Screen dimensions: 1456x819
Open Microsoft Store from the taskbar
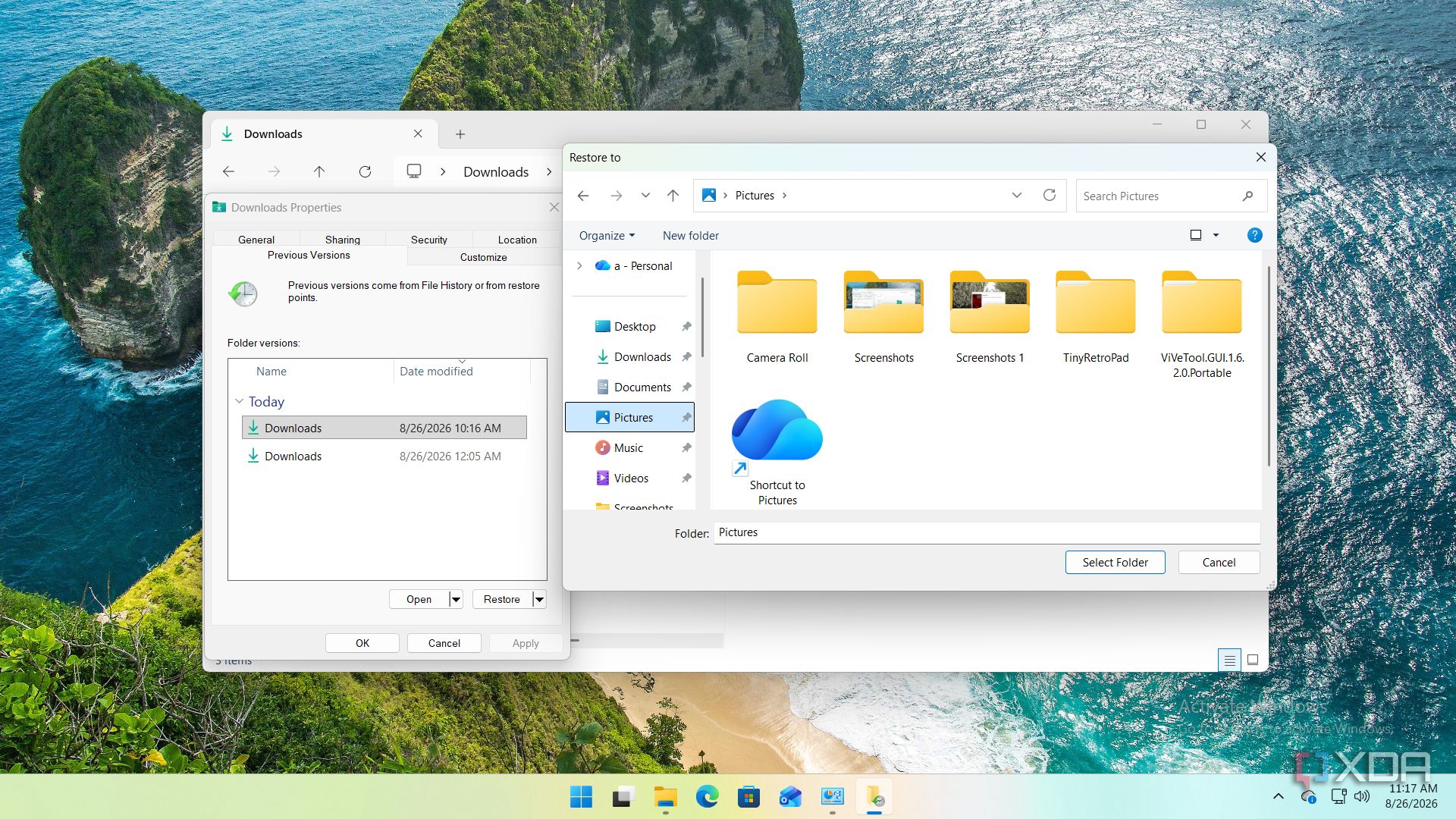pyautogui.click(x=748, y=797)
